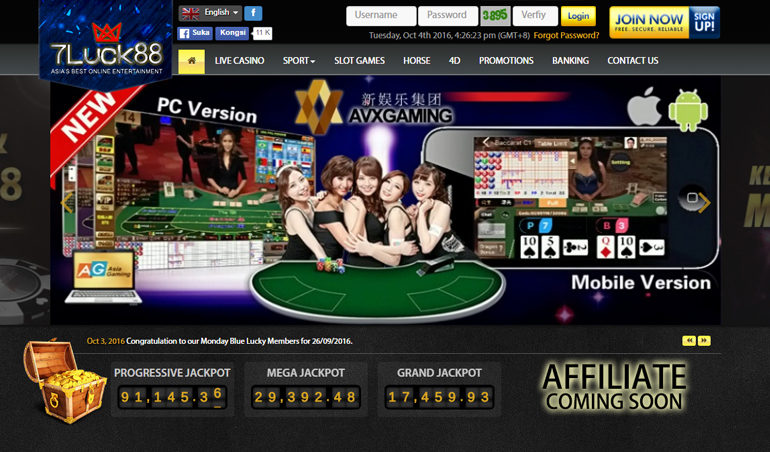Focus the Verify code input field
770x452 pixels.
[x=535, y=16]
